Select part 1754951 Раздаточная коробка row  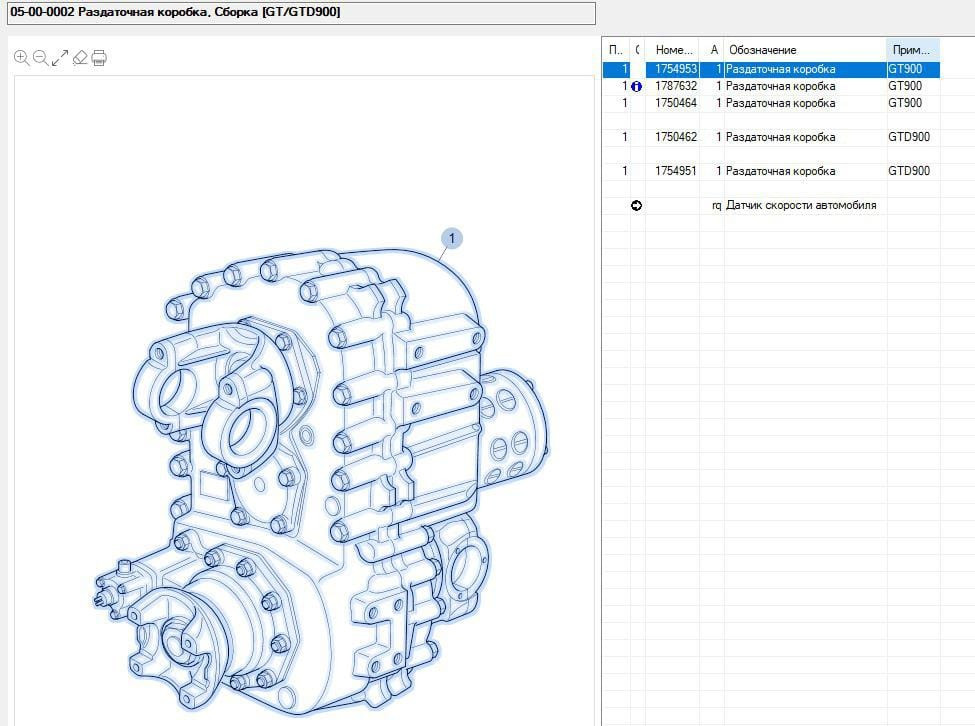click(x=780, y=171)
